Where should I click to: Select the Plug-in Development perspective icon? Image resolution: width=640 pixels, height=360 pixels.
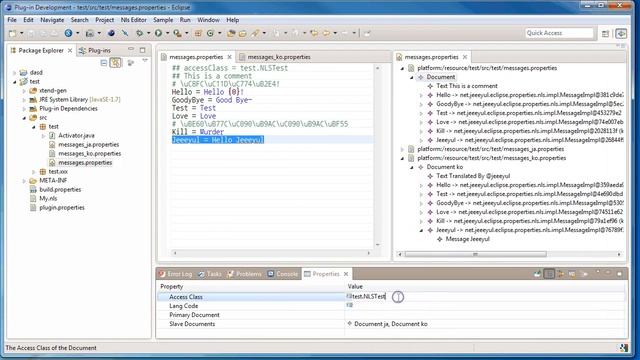(621, 33)
